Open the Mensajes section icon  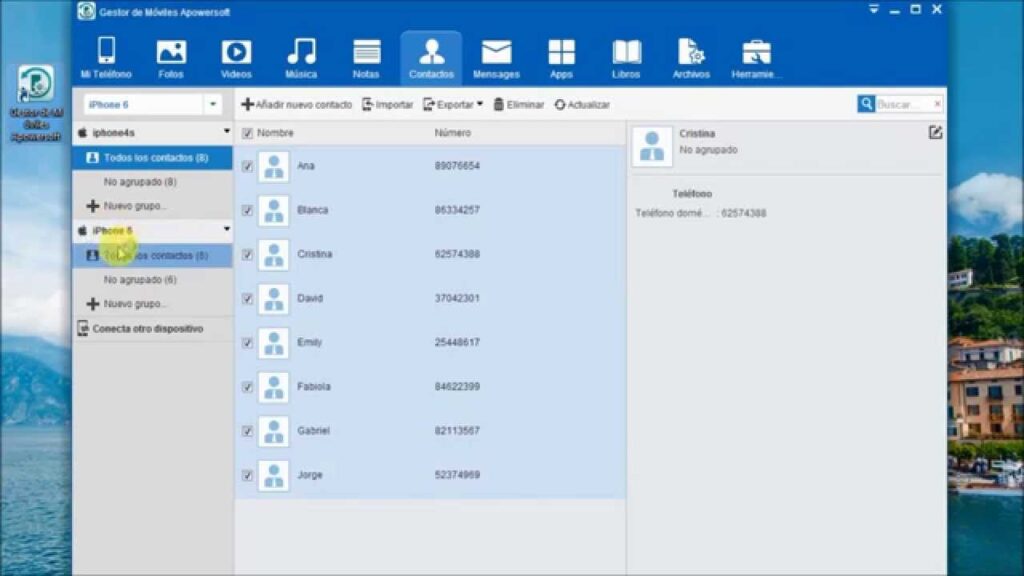point(496,53)
